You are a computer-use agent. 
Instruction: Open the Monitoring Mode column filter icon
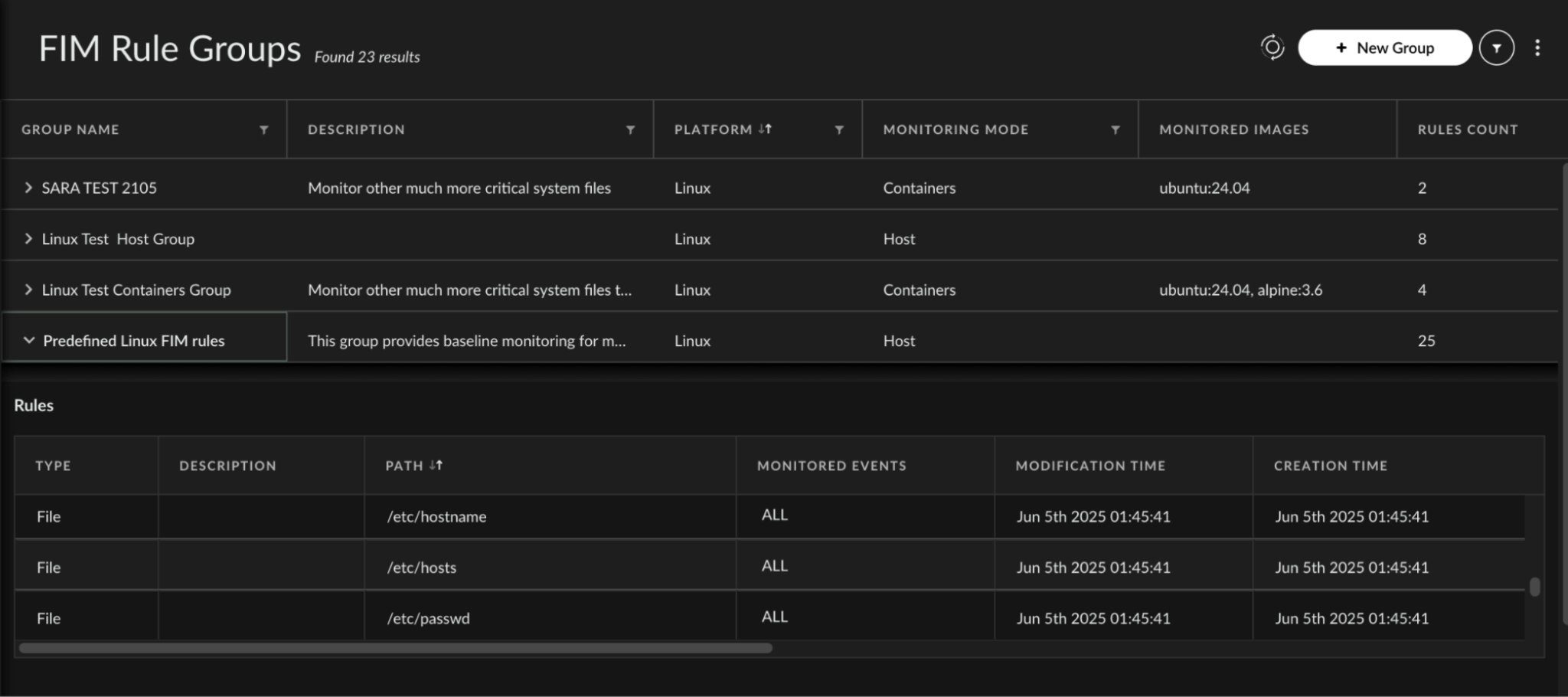point(1116,130)
